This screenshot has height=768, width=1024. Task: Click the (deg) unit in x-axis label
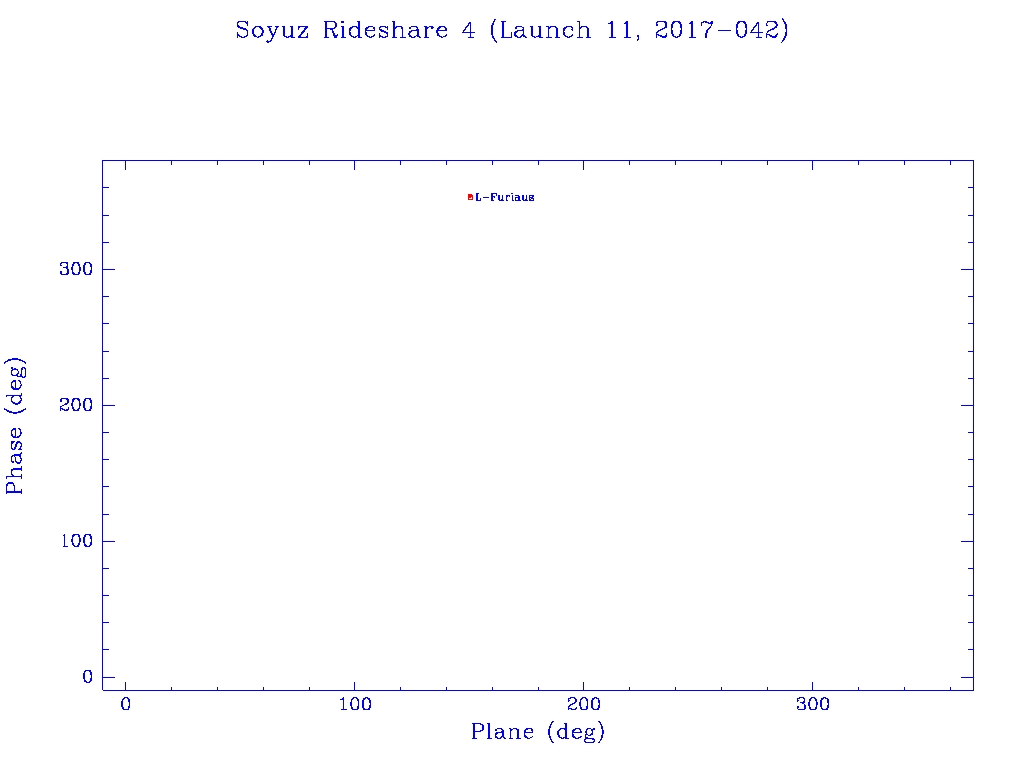[x=576, y=733]
